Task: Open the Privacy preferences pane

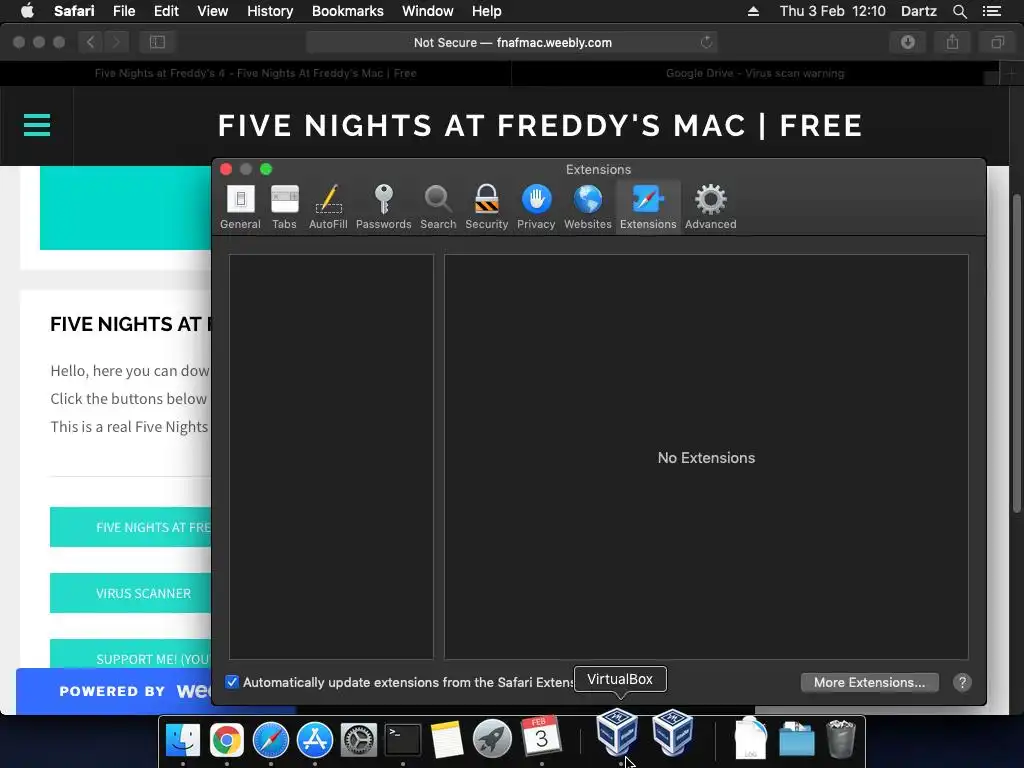Action: [536, 207]
